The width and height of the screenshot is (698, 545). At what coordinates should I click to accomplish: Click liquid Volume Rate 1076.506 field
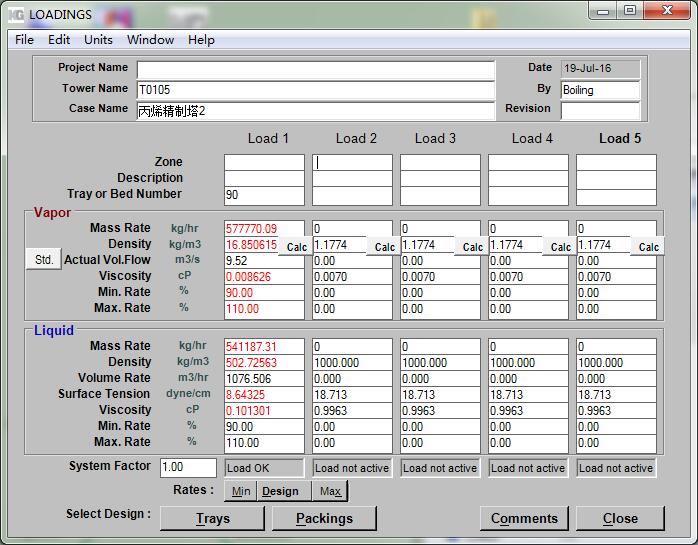tap(264, 379)
